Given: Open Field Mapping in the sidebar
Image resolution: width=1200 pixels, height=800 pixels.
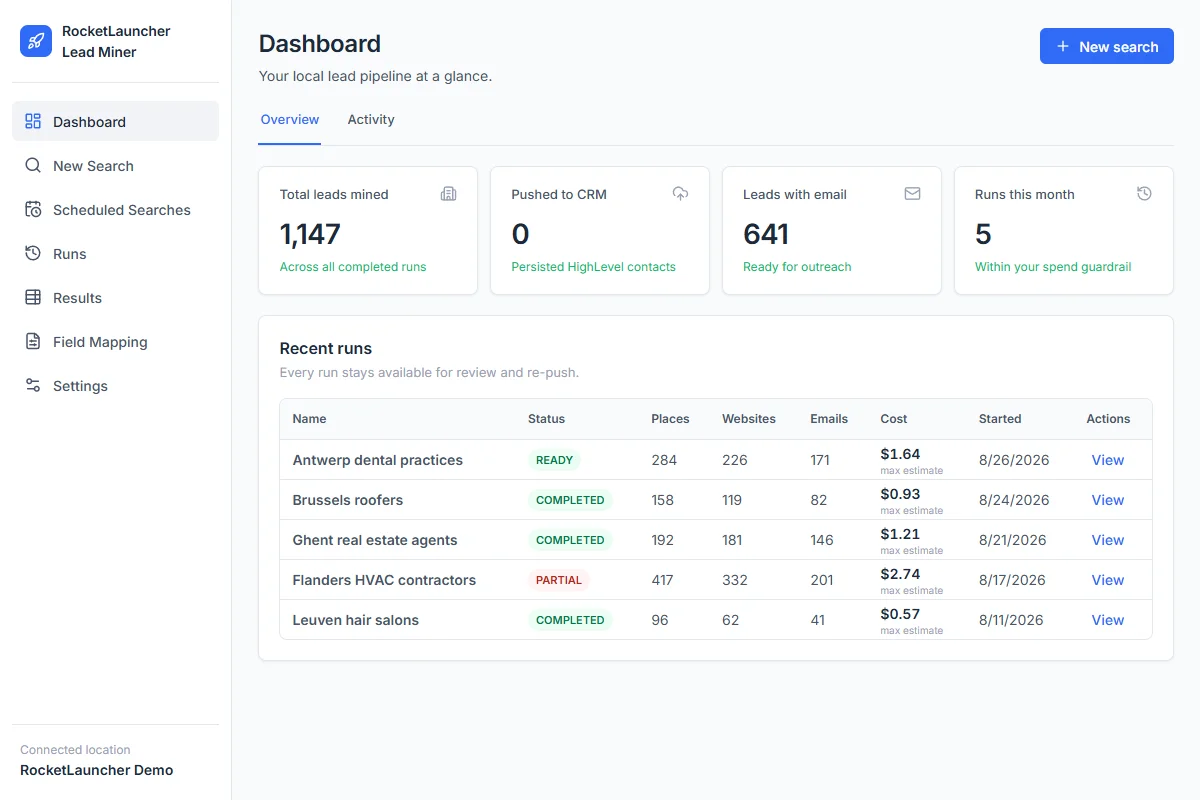Looking at the screenshot, I should [115, 341].
